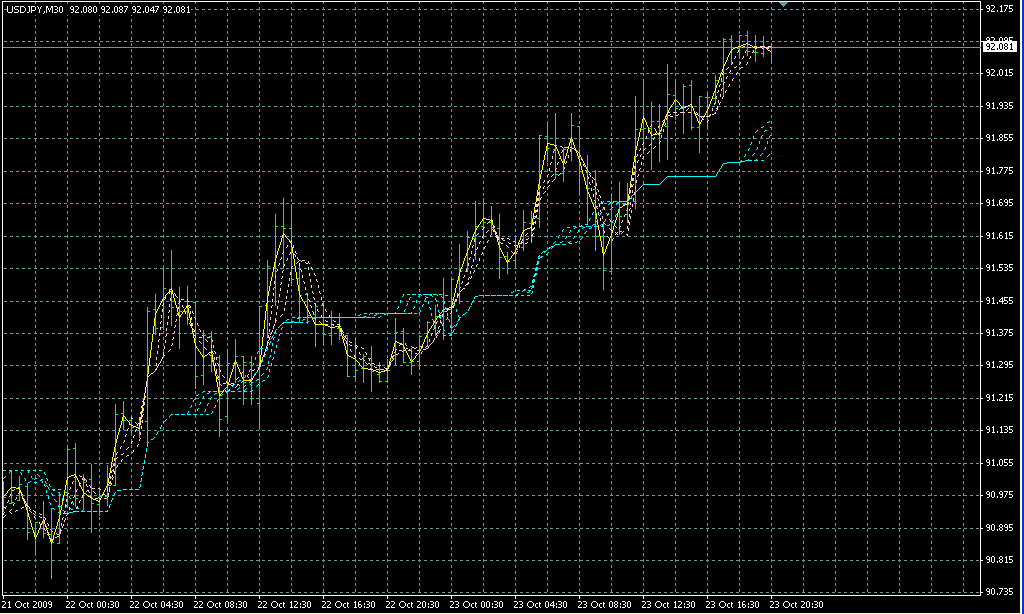The width and height of the screenshot is (1024, 614).
Task: Click the USDJPY,M30 chart title text
Action: point(35,9)
